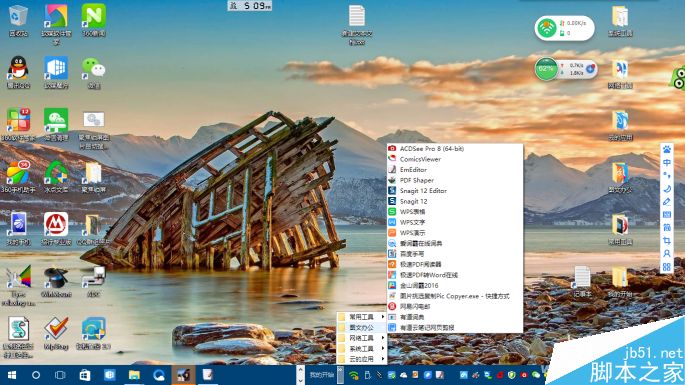Viewport: 685px width, 385px height.
Task: Click the clock widget showing 5:09
Action: [250, 6]
